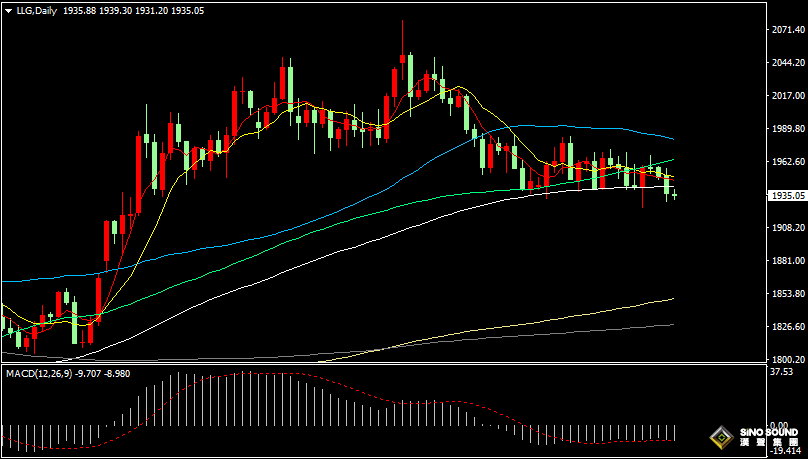
Task: Click the 0.00 MACD zero-level label
Action: (779, 426)
